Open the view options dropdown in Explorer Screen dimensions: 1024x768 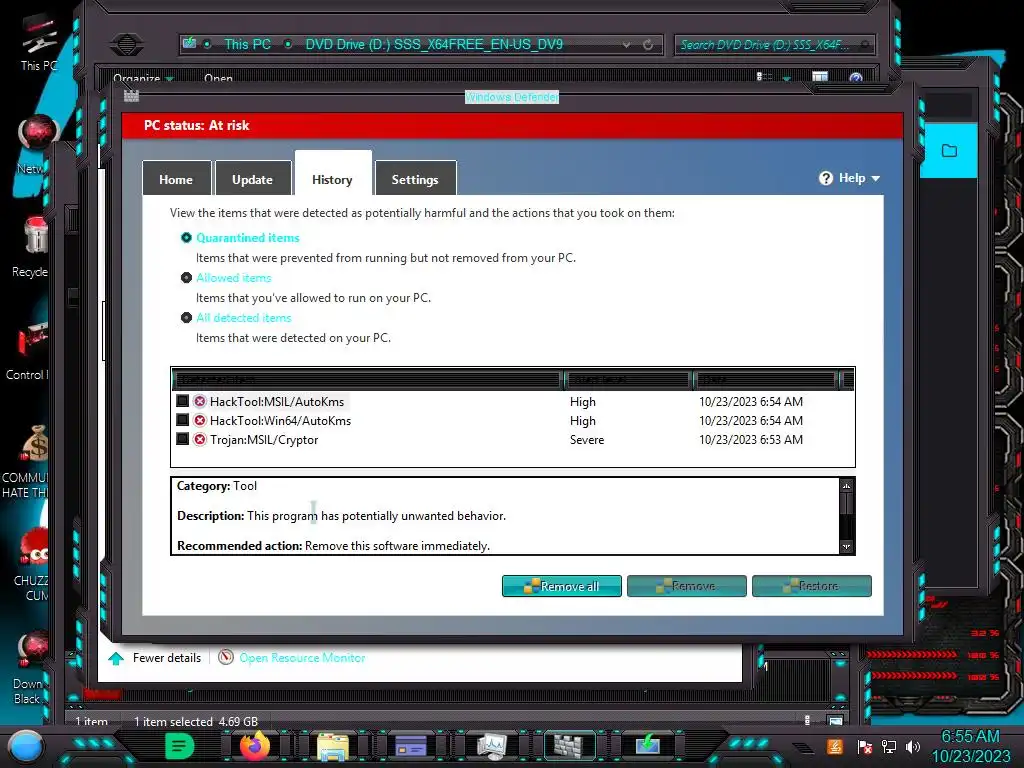(x=786, y=78)
